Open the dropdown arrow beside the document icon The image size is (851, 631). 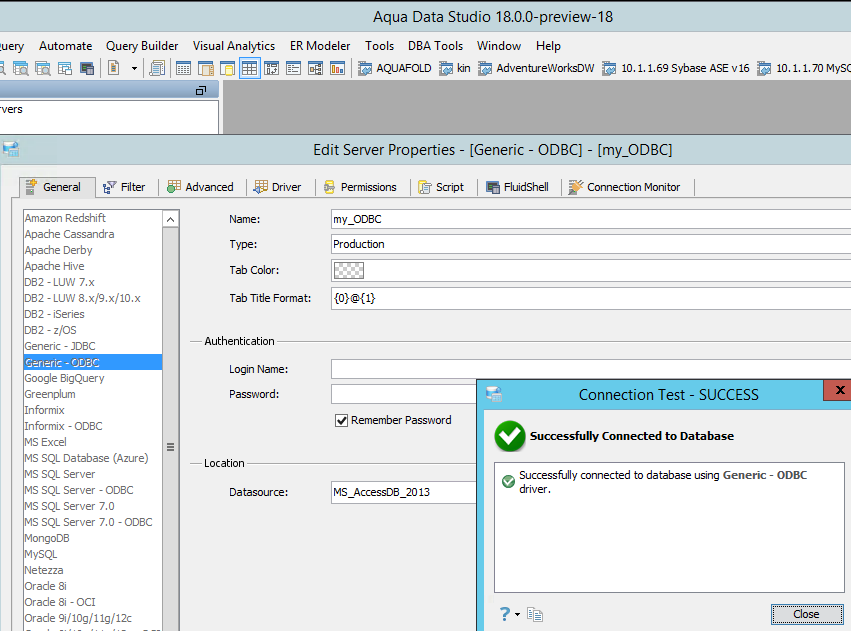click(x=134, y=69)
